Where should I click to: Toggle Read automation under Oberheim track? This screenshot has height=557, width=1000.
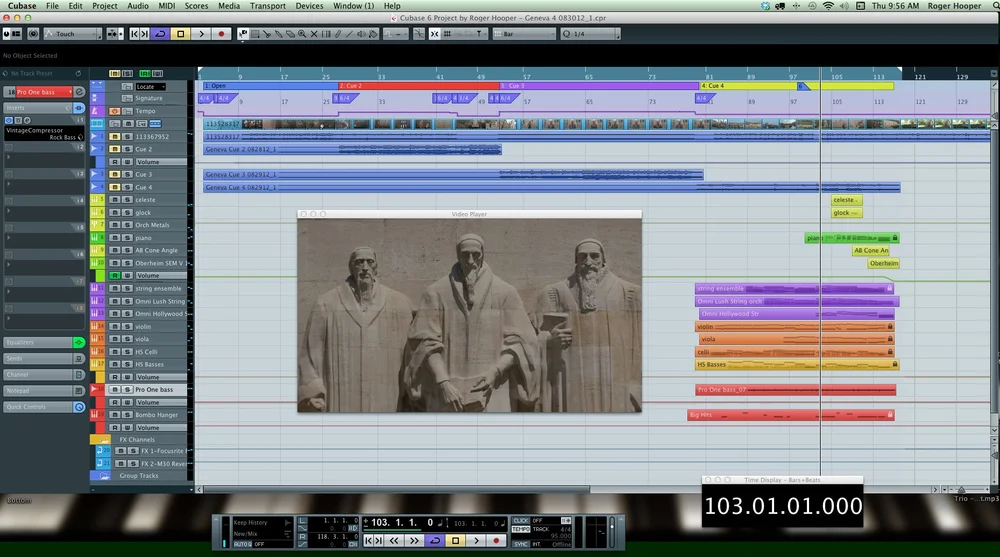click(115, 276)
